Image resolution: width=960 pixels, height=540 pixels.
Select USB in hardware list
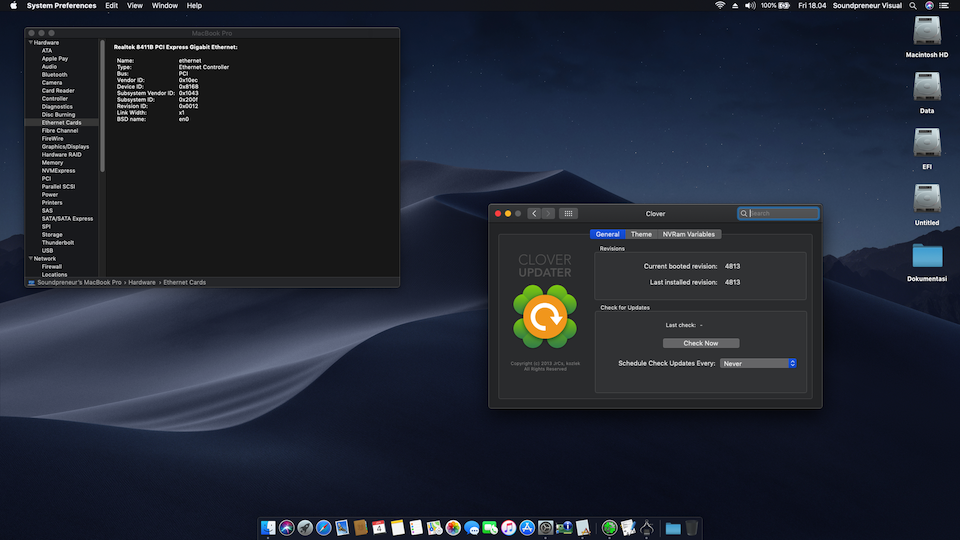[47, 250]
